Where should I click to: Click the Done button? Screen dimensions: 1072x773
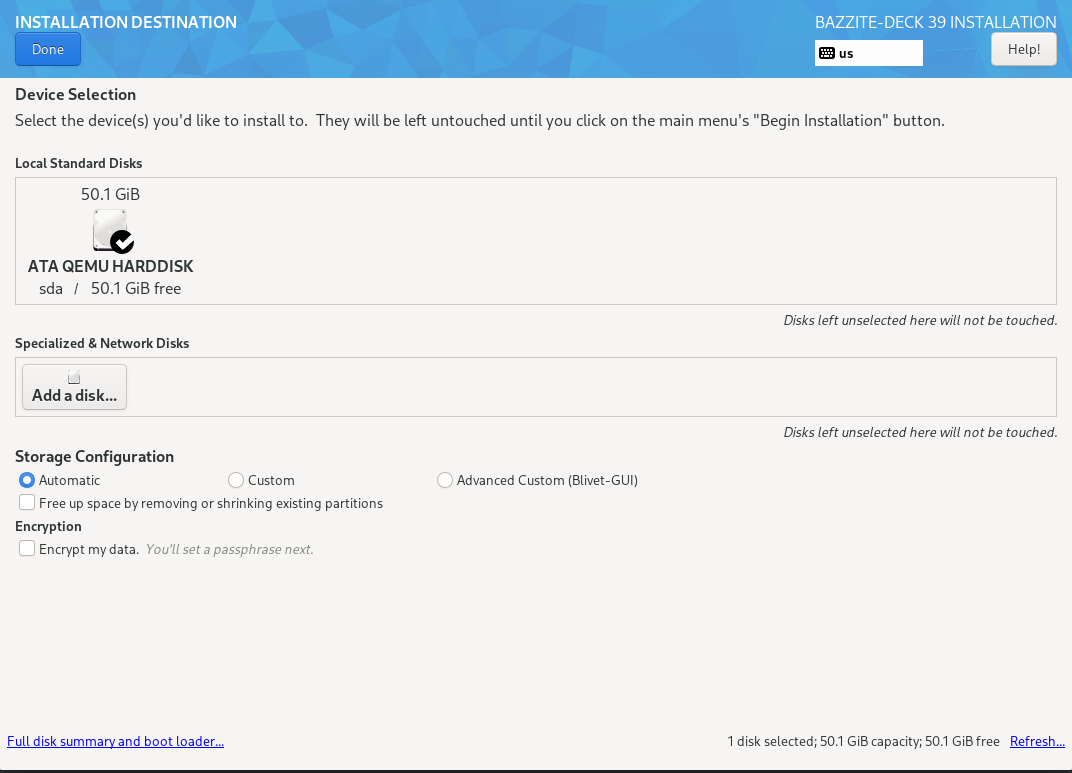pos(48,49)
